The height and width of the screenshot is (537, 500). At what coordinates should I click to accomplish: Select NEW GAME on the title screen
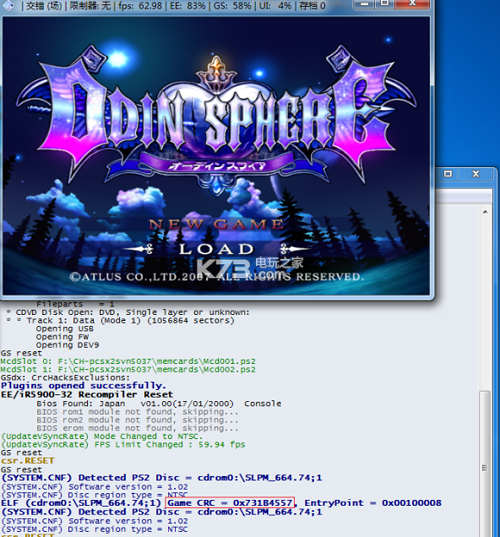click(x=216, y=225)
